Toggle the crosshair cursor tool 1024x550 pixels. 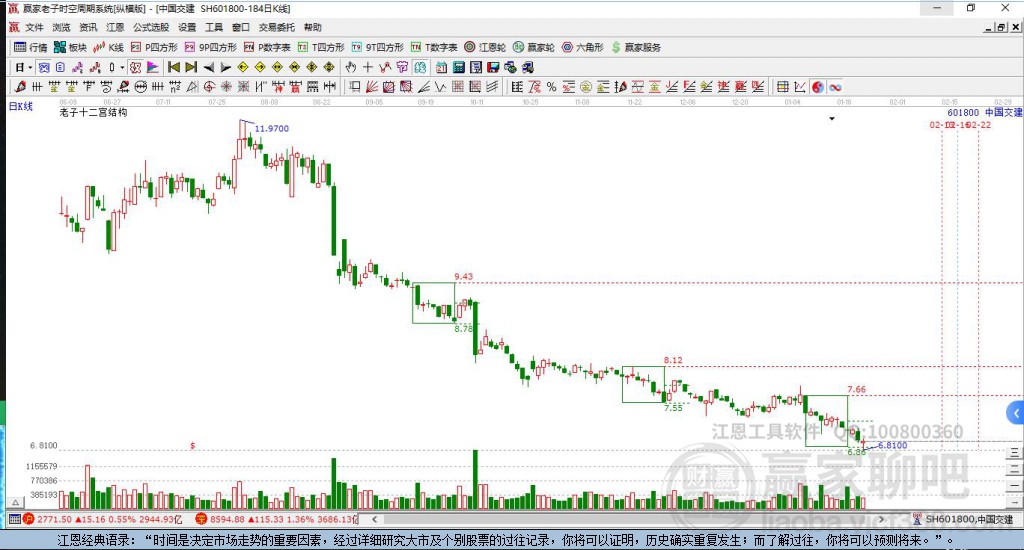368,67
